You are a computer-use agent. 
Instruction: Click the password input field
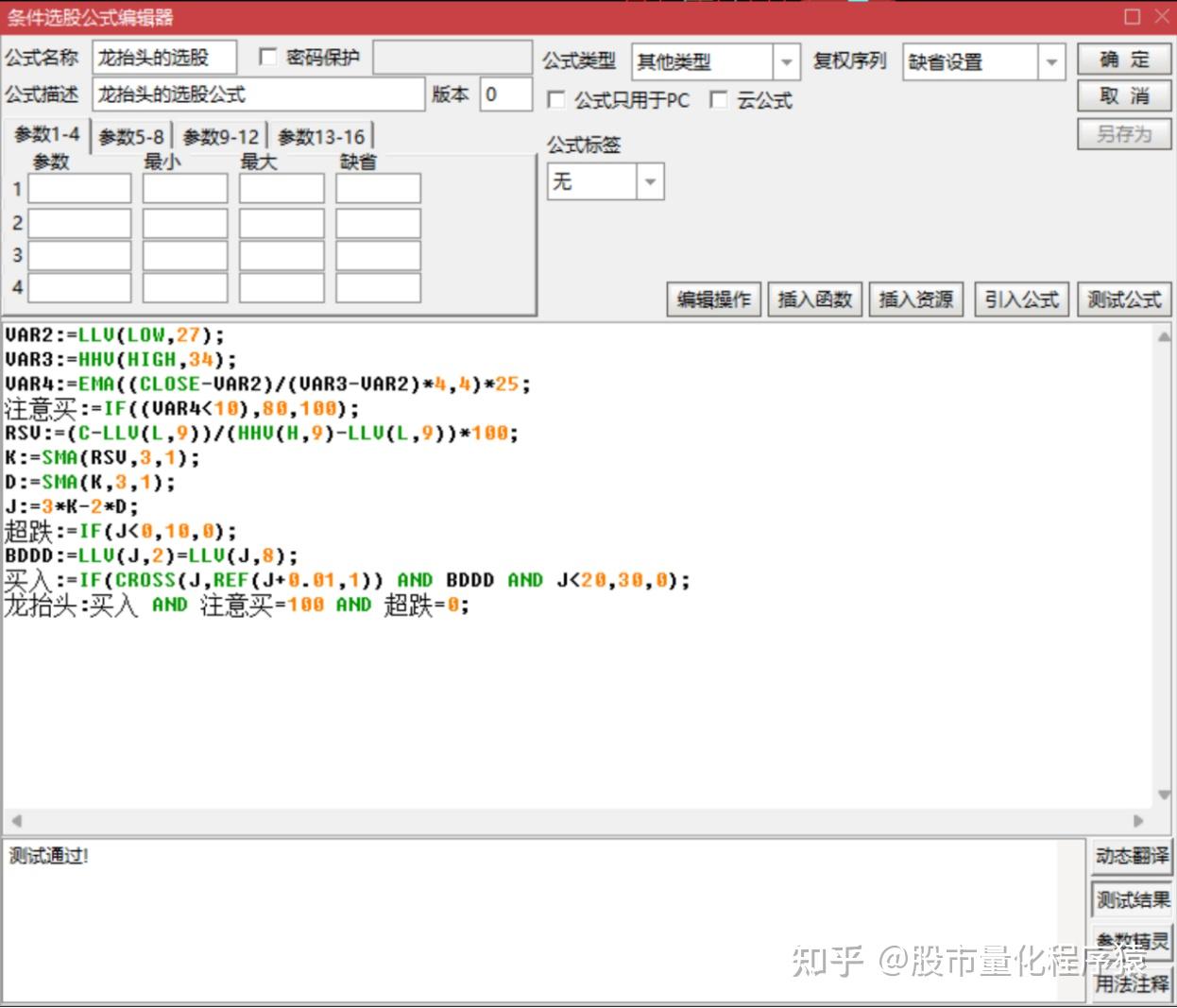point(452,58)
